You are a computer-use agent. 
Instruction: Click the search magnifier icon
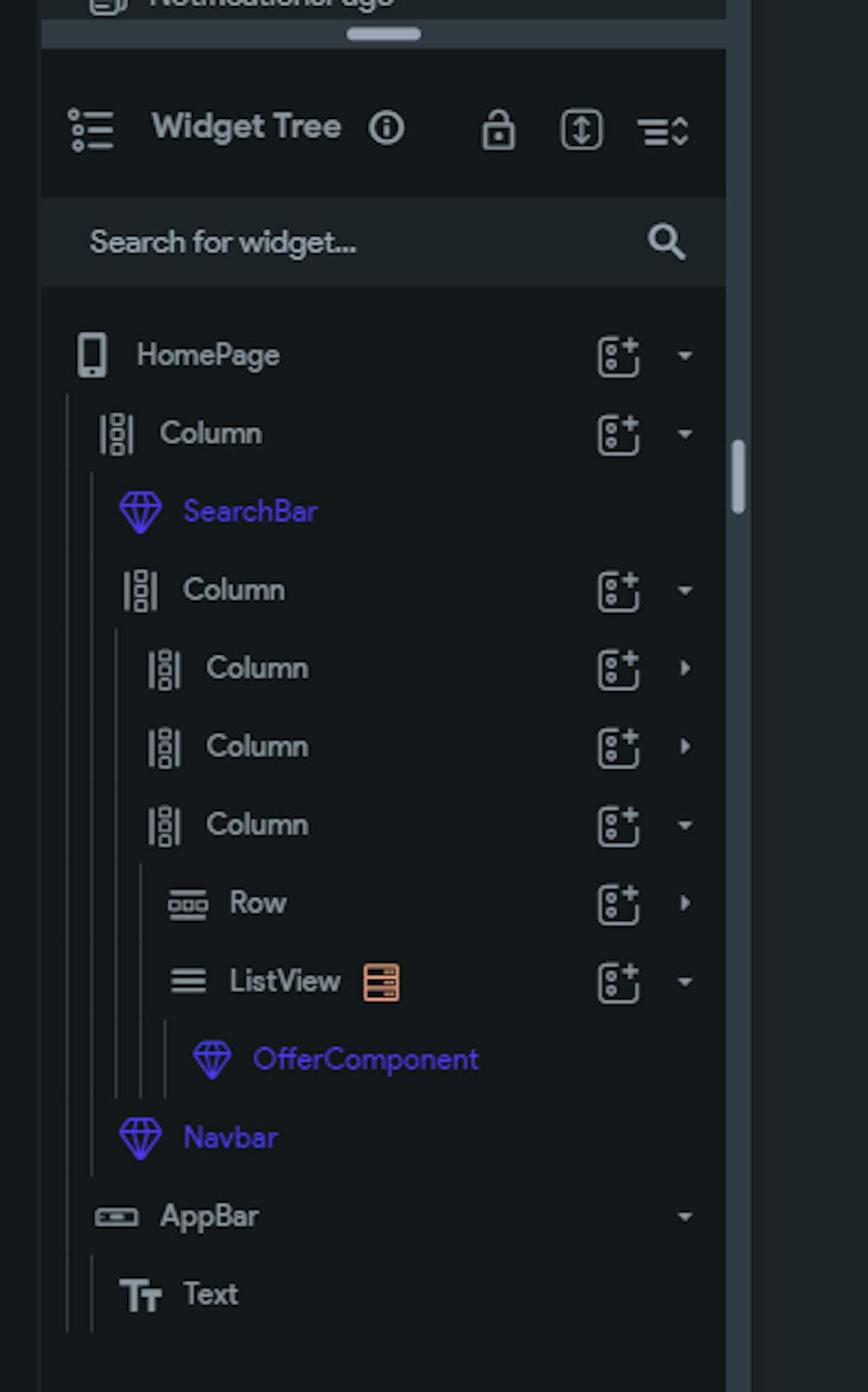pyautogui.click(x=666, y=241)
